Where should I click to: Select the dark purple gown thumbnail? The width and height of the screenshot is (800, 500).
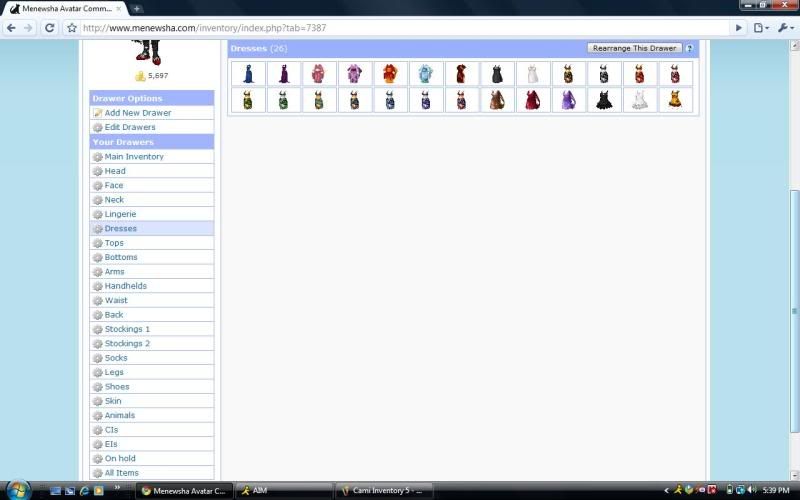[x=284, y=73]
